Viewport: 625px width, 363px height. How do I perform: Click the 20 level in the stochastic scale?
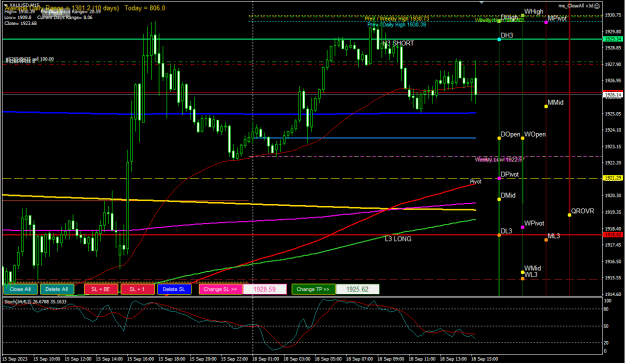607,343
